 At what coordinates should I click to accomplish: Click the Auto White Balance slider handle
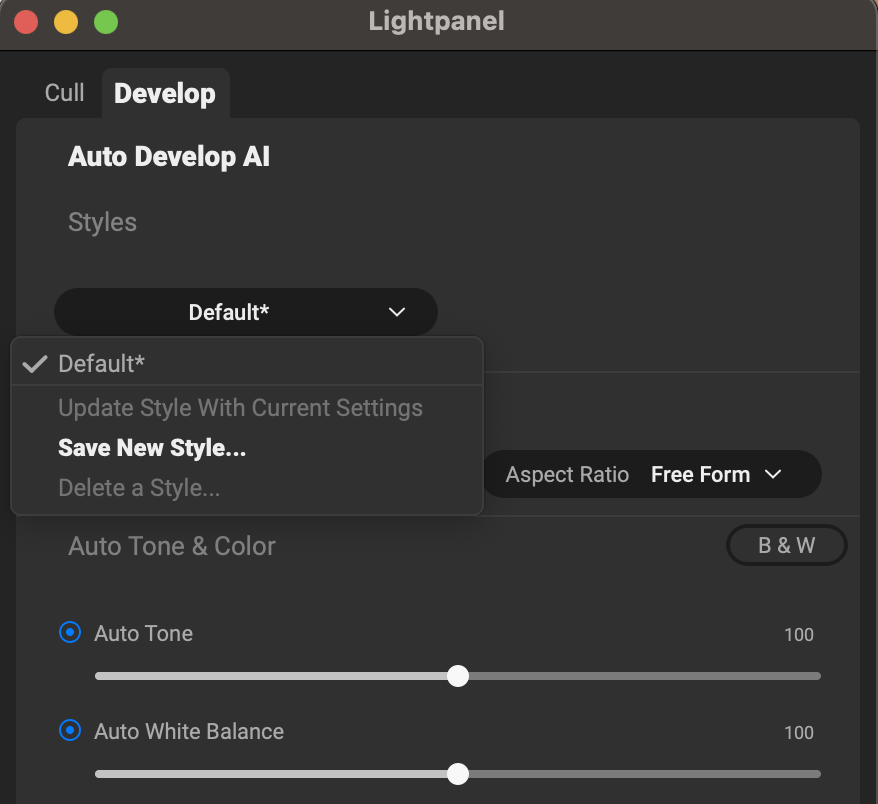tap(458, 774)
